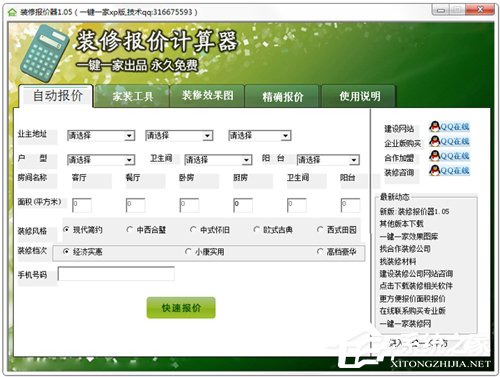
Task: Click the 阳台 area input field
Action: coord(350,205)
